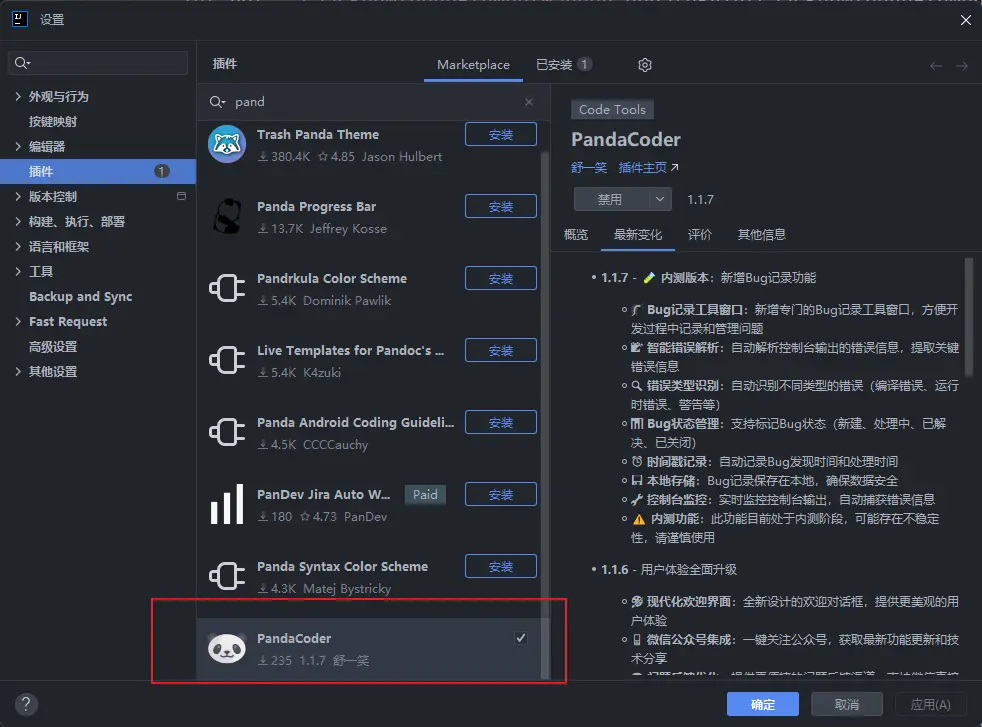The width and height of the screenshot is (982, 727).
Task: Click the Paid tag on PanDev Jira
Action: [x=425, y=494]
